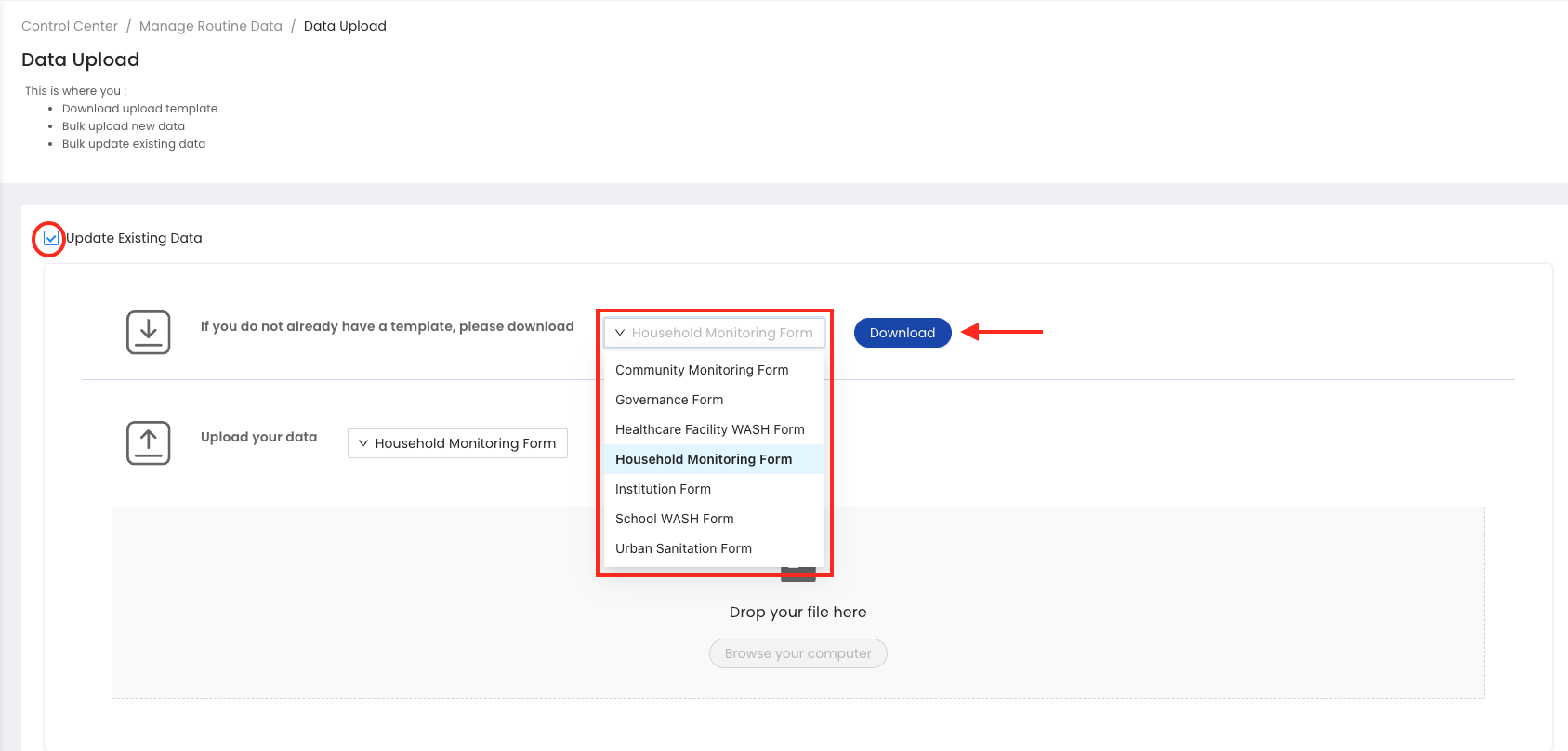The width and height of the screenshot is (1568, 751).
Task: Open the template form selector dropdown
Action: 714,333
